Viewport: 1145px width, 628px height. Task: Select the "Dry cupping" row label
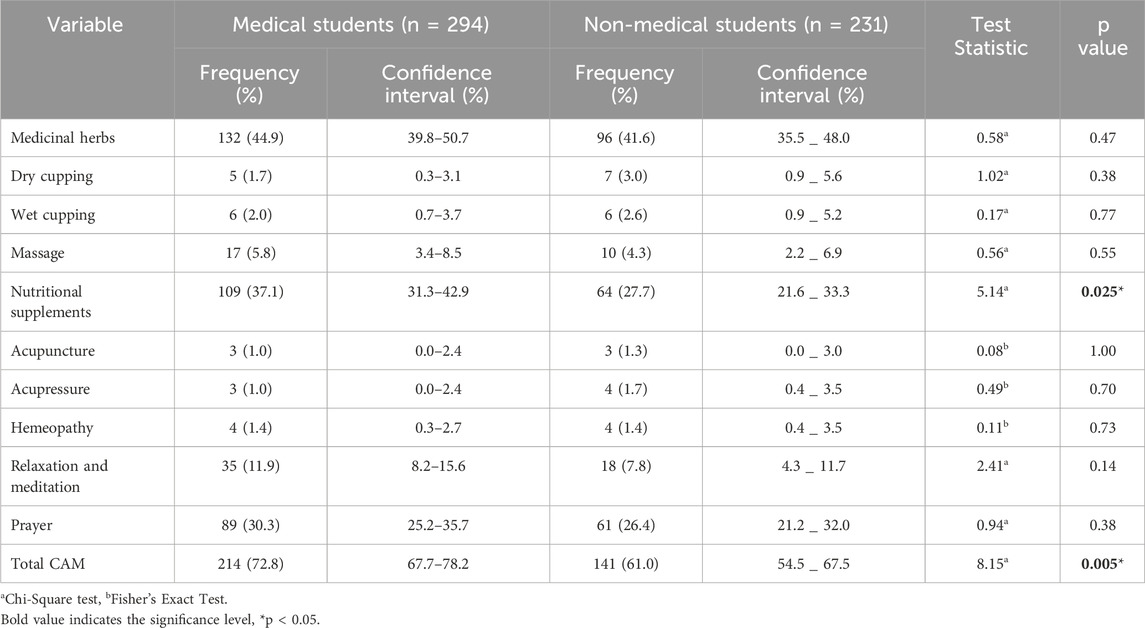51,175
